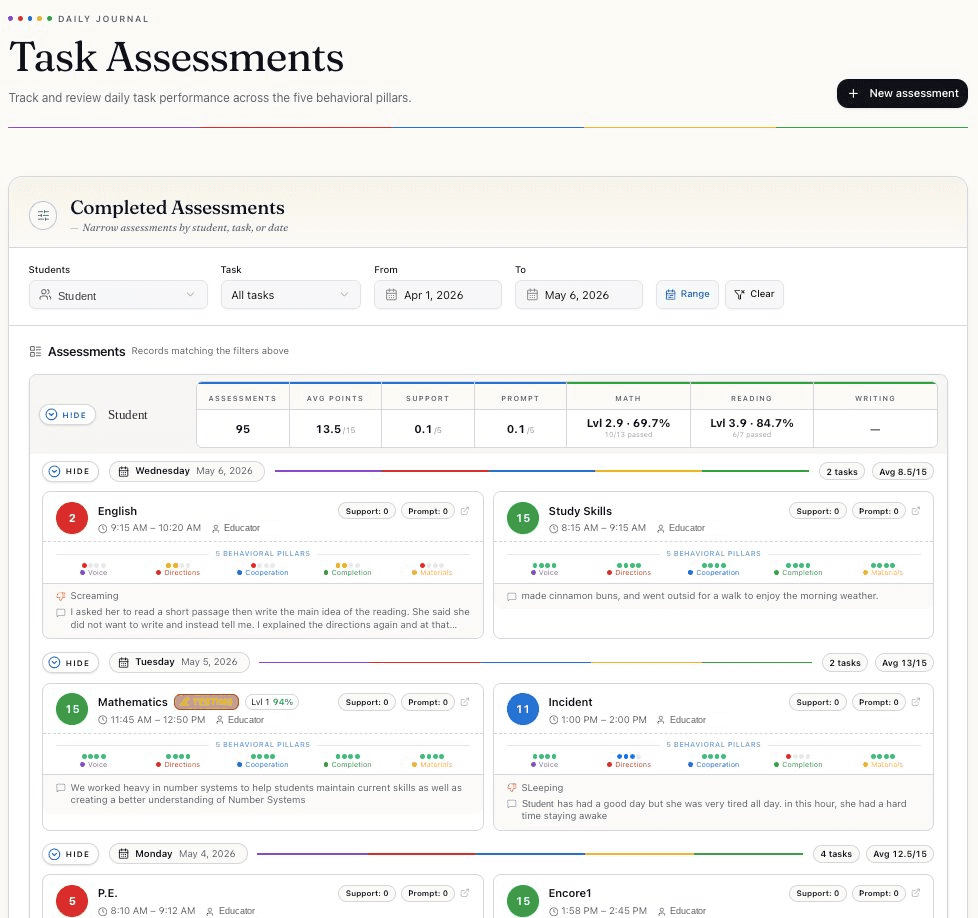Open the All tasks dropdown
Screen dimensions: 978x918
291,295
